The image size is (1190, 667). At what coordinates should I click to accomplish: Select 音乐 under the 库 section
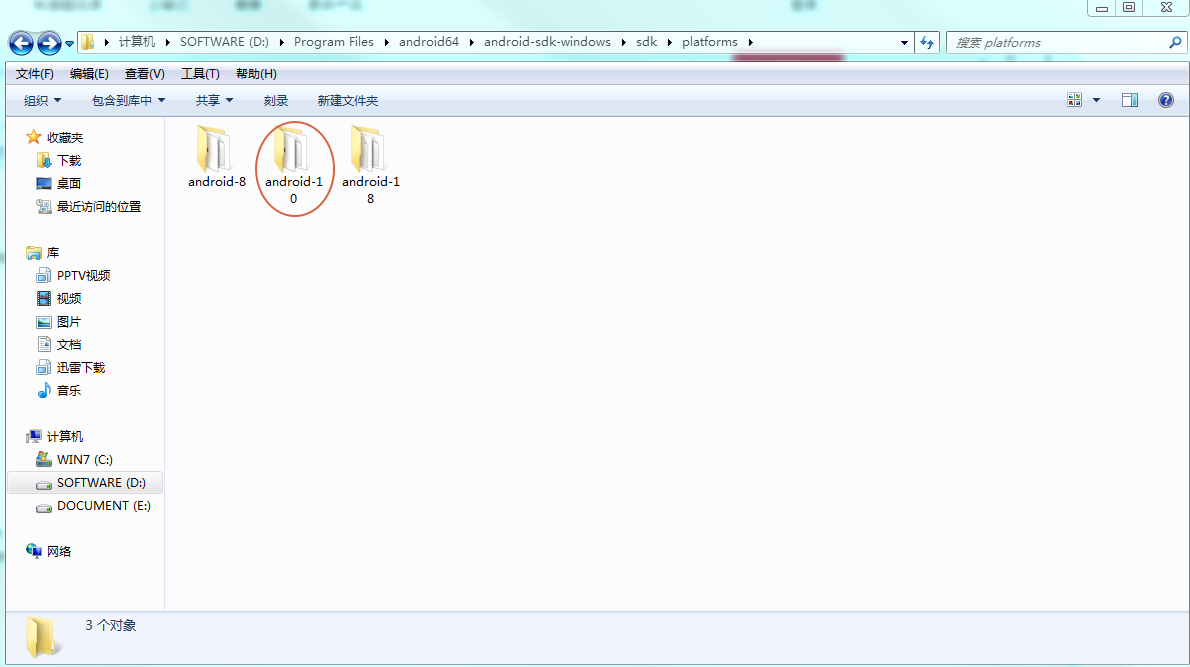pos(67,390)
